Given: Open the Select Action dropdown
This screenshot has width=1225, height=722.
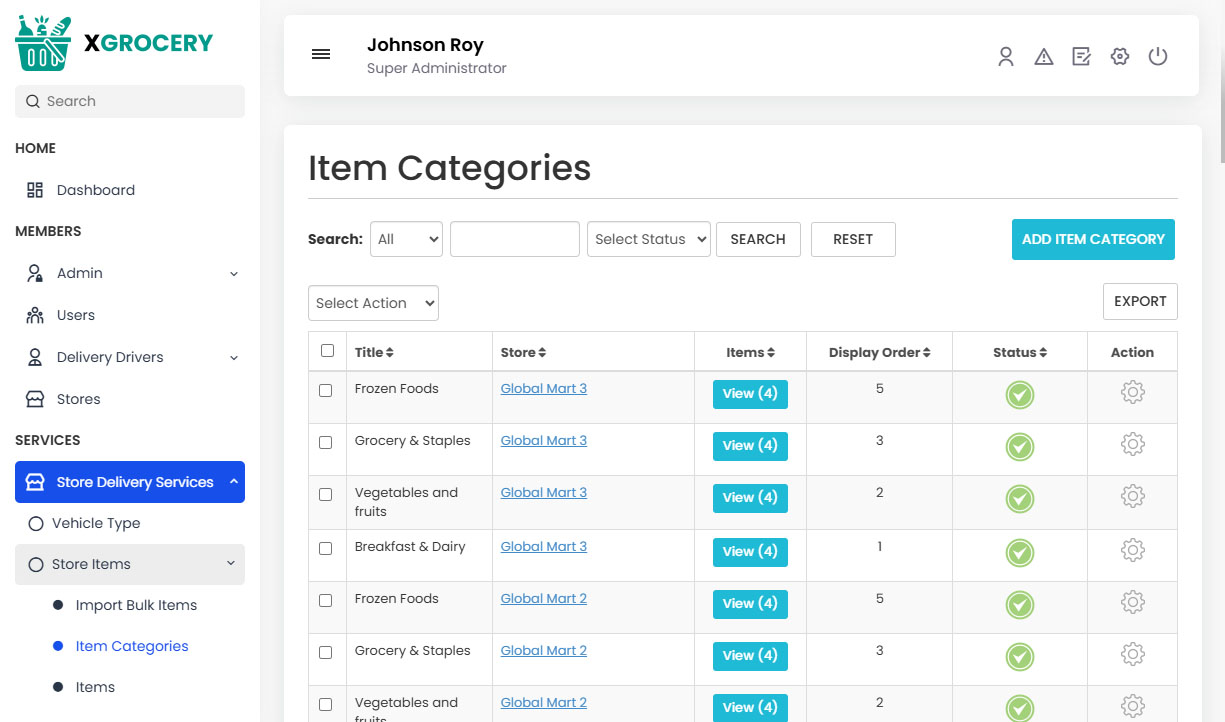Looking at the screenshot, I should 373,302.
